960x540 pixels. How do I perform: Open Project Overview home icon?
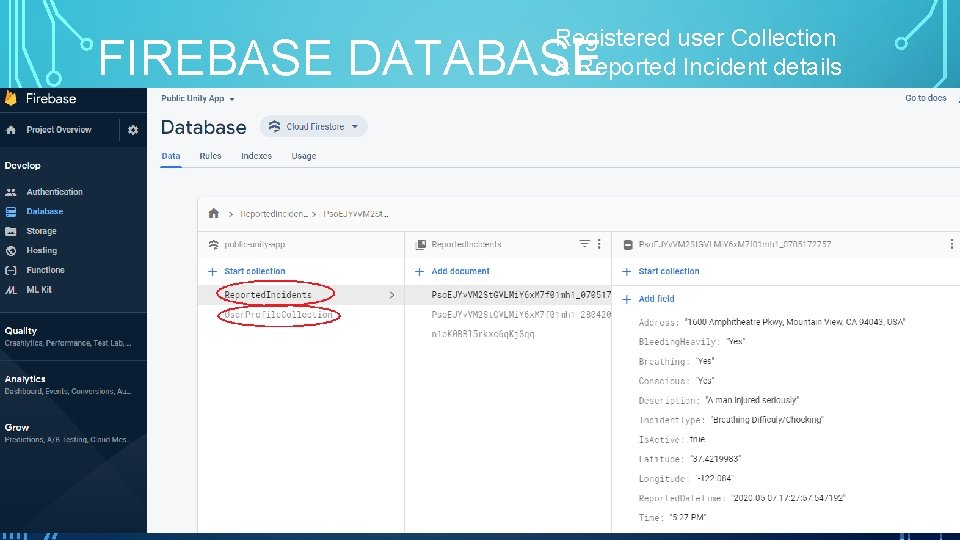(11, 130)
